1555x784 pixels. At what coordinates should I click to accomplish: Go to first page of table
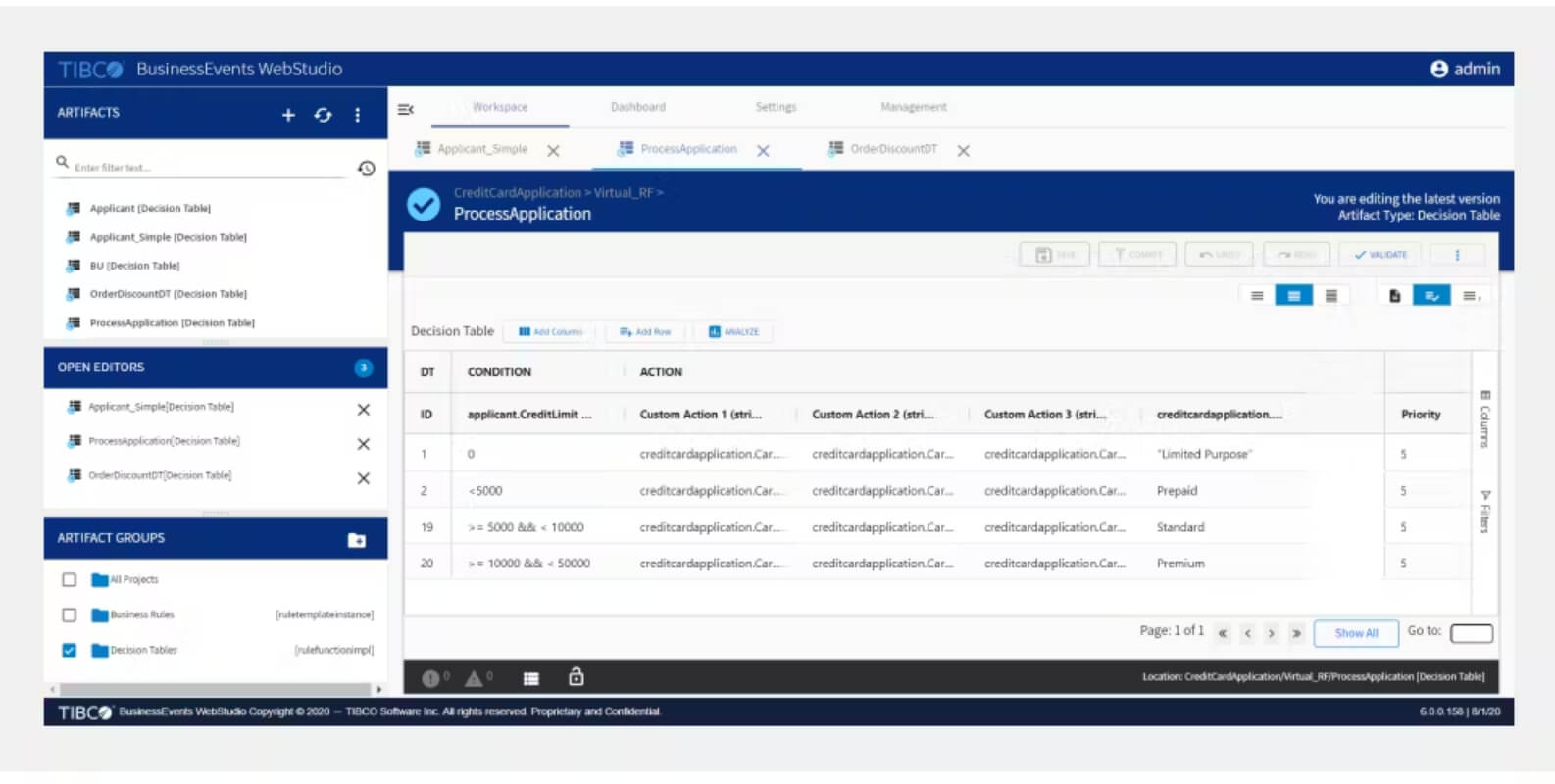(1223, 633)
